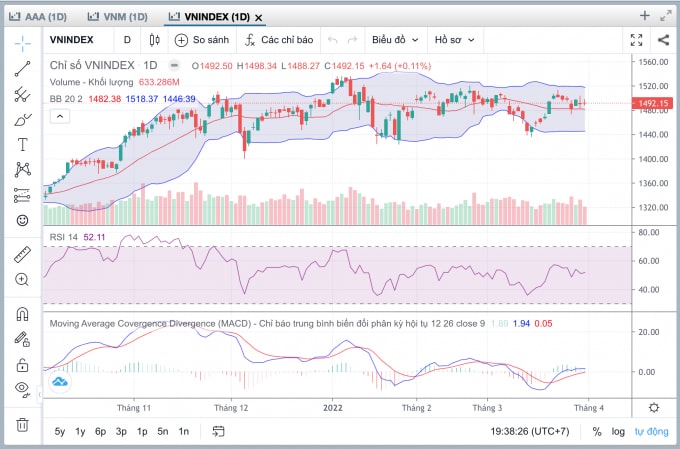The height and width of the screenshot is (449, 680).
Task: Open the candlestick chart style selector
Action: (x=154, y=40)
